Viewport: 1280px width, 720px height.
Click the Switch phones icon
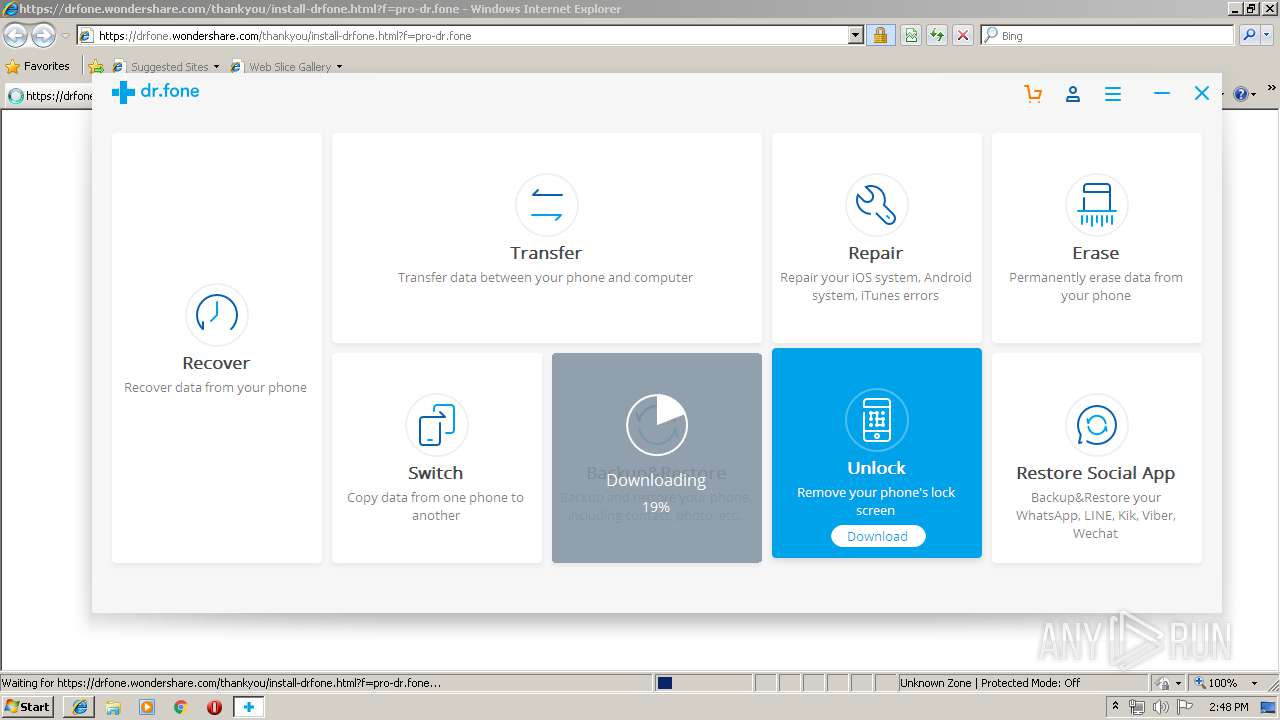(x=436, y=424)
